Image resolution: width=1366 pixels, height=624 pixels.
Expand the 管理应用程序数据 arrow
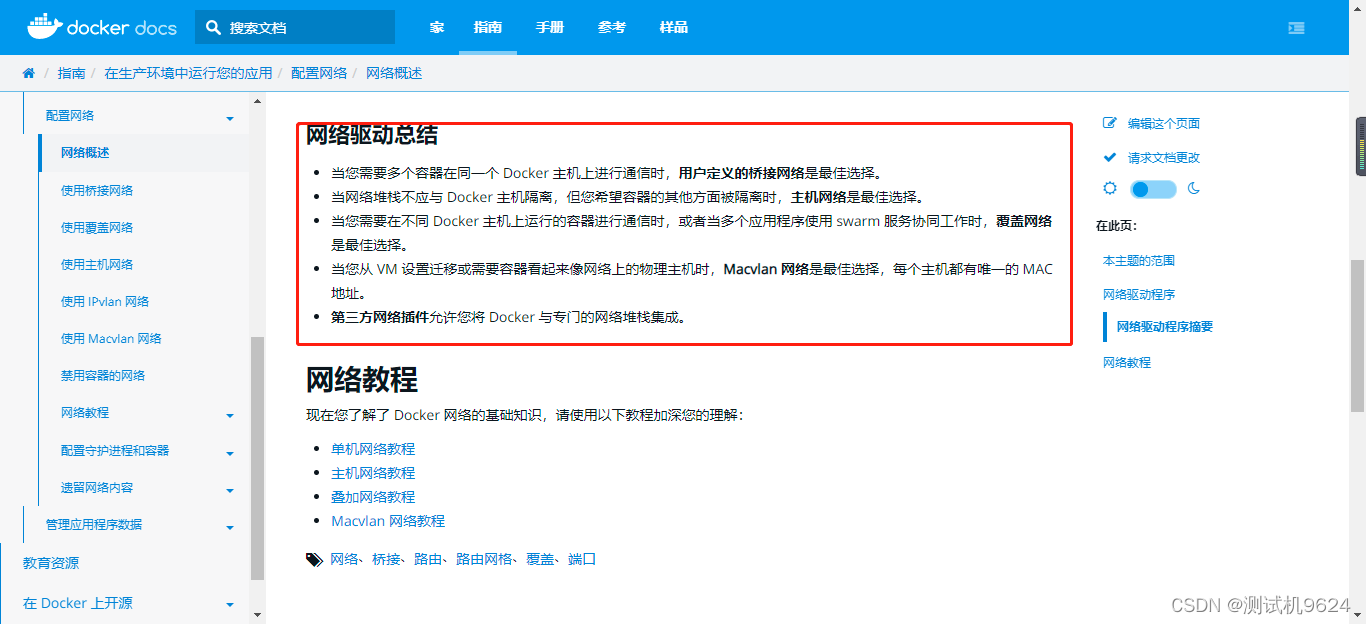click(x=230, y=528)
